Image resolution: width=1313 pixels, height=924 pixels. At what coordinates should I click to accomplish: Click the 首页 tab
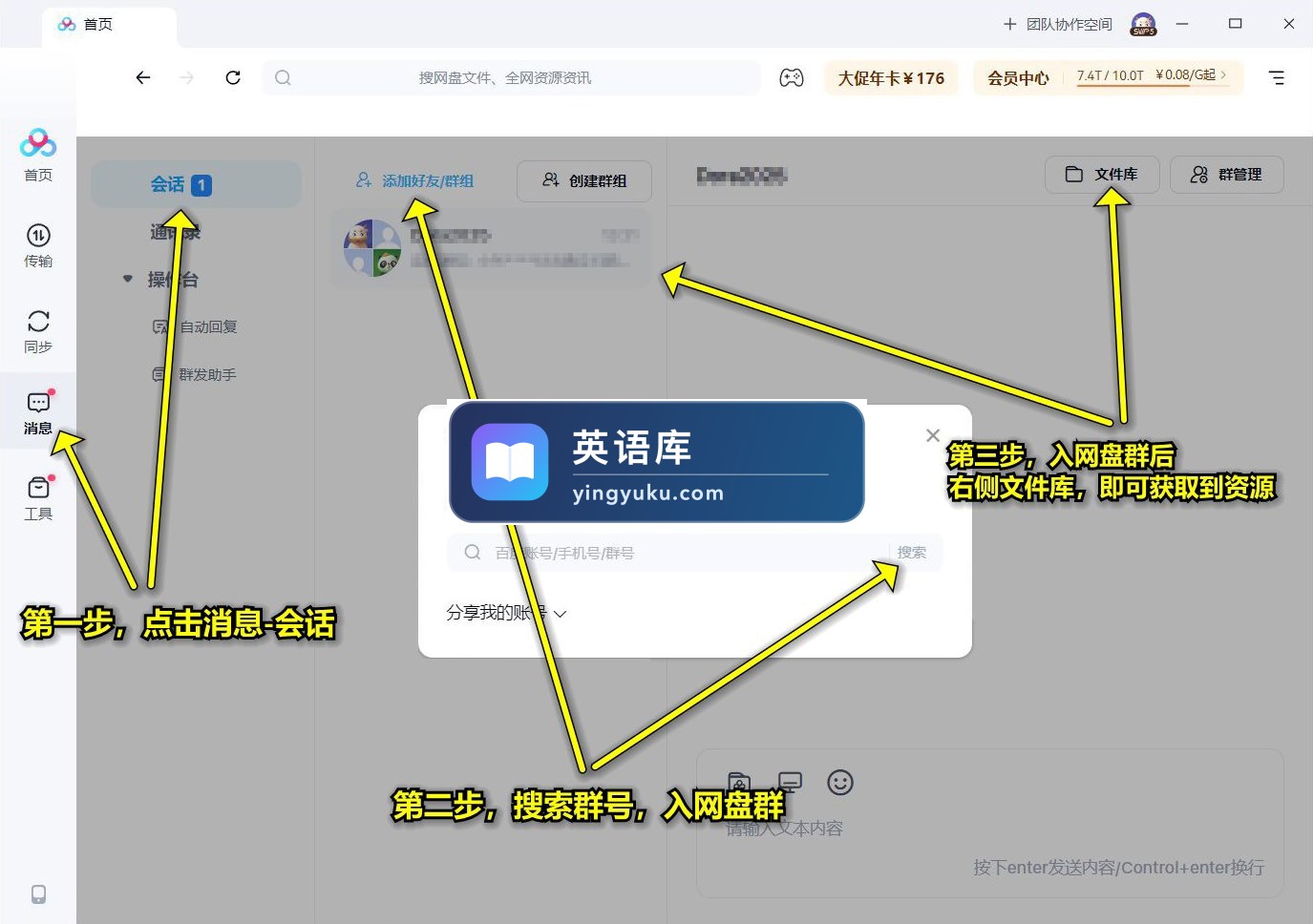coord(109,25)
